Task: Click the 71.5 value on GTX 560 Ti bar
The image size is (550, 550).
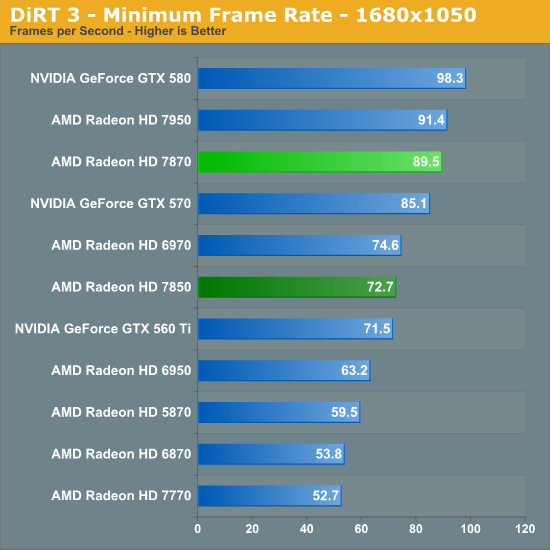Action: tap(377, 329)
